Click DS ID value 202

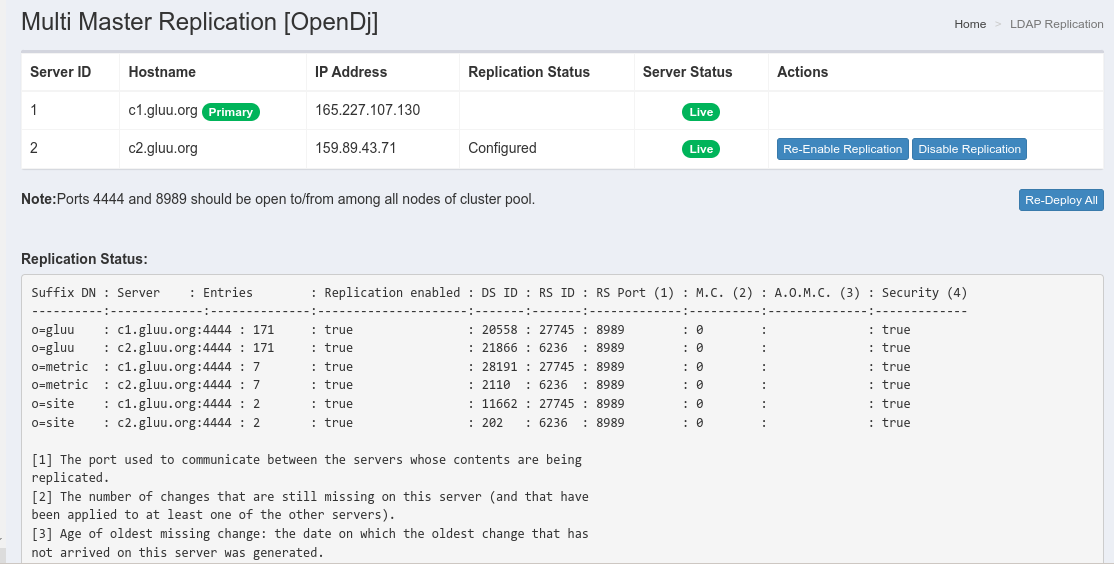click(492, 423)
